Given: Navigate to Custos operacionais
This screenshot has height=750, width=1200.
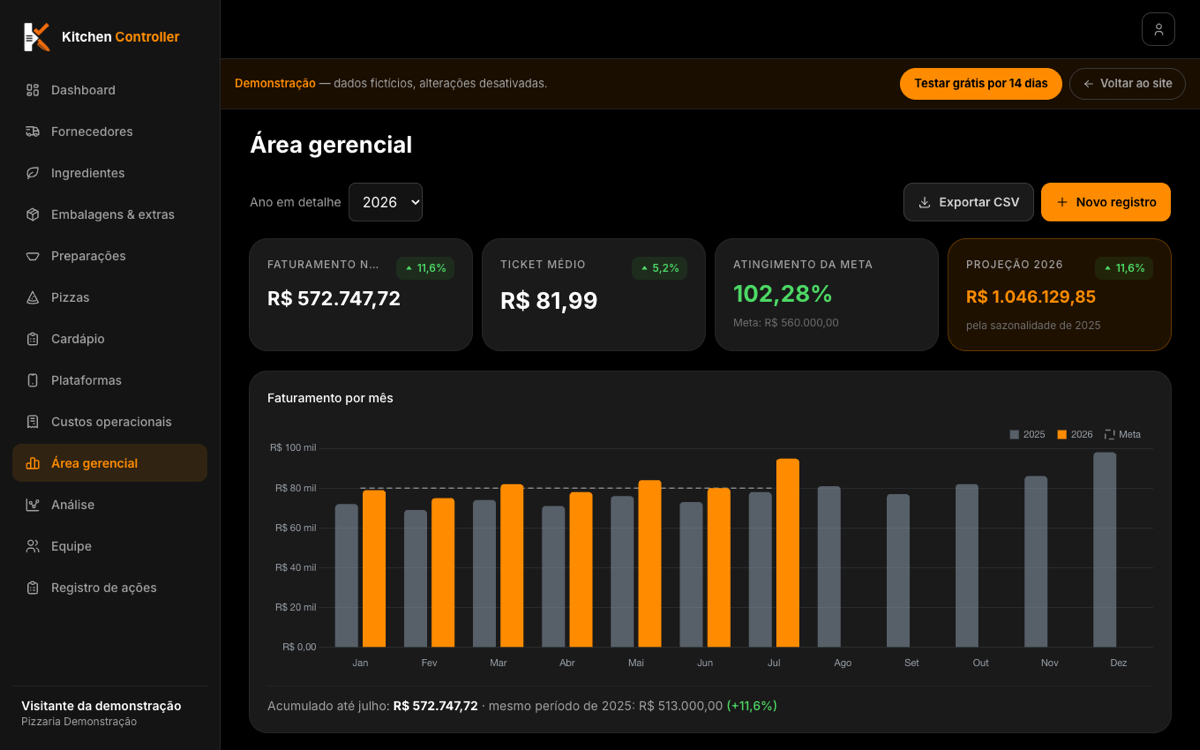Looking at the screenshot, I should click(109, 422).
